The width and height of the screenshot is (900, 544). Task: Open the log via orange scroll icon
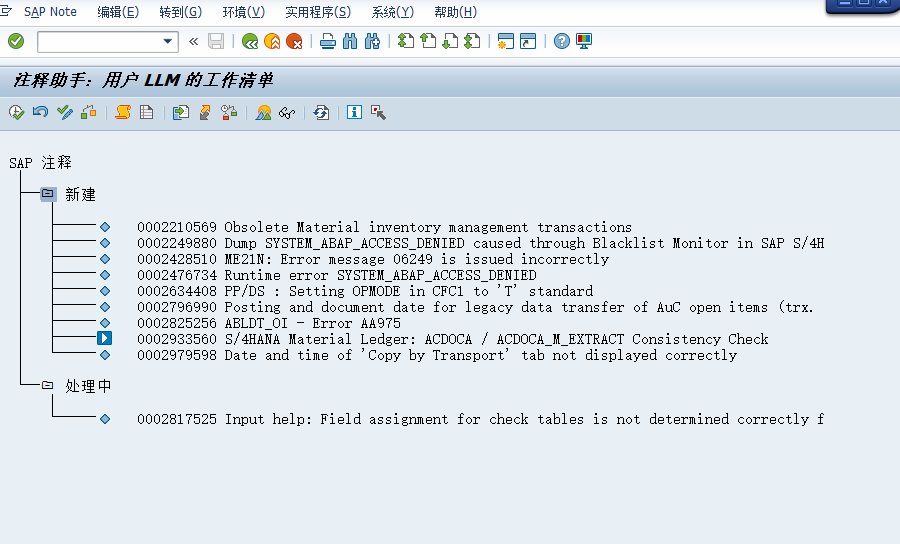[x=122, y=112]
